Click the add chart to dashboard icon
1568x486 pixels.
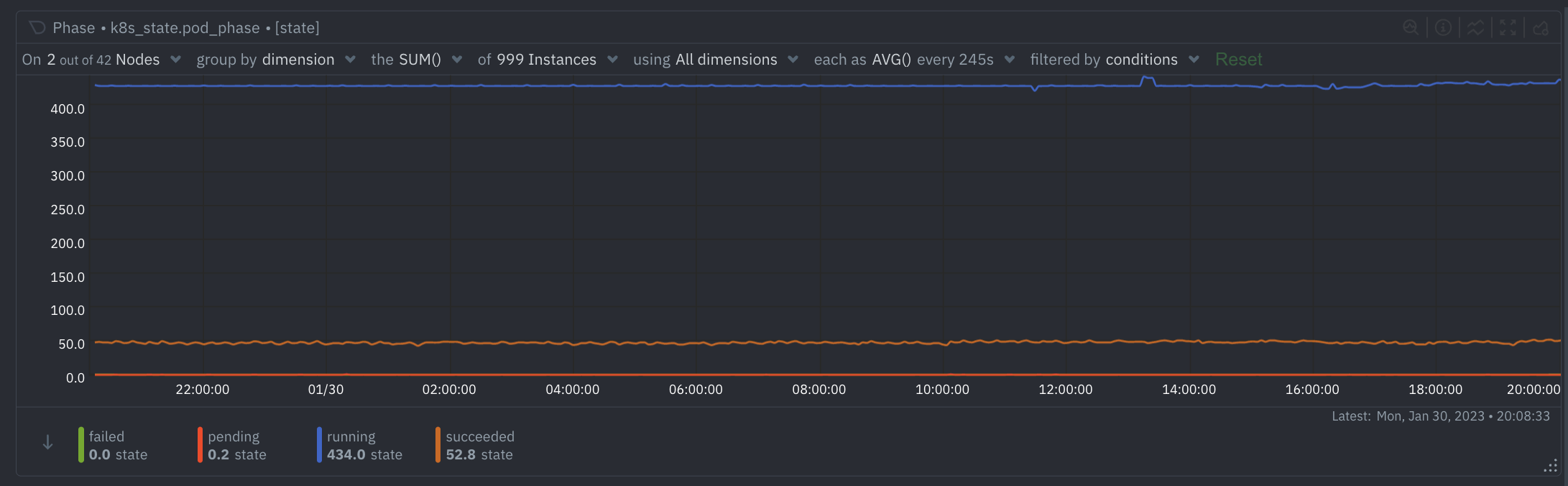point(1540,27)
